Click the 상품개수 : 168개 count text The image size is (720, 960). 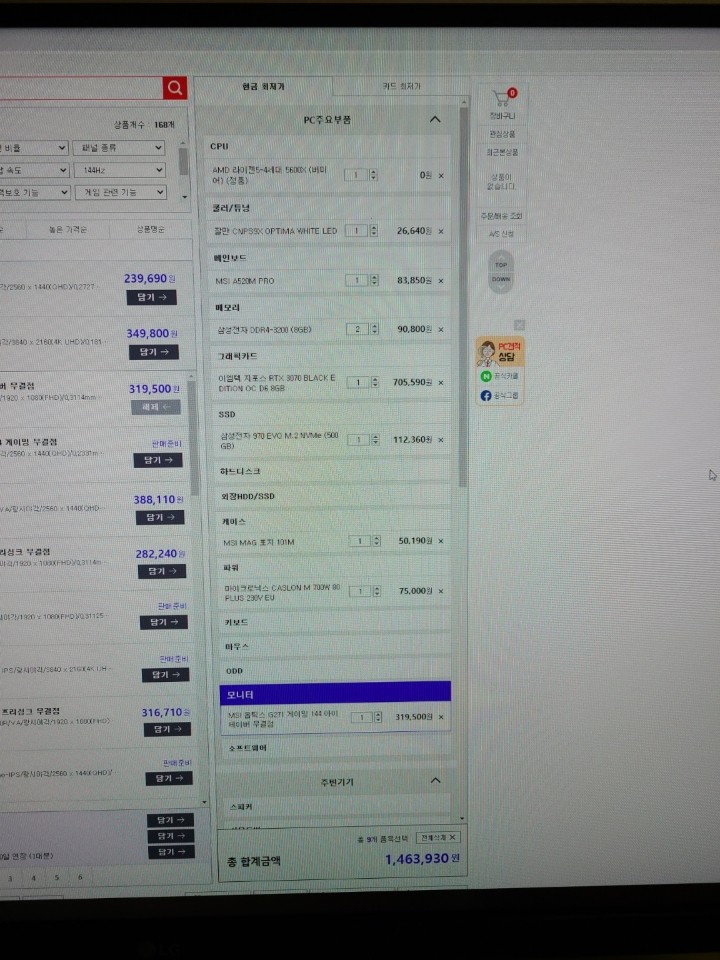pyautogui.click(x=144, y=125)
